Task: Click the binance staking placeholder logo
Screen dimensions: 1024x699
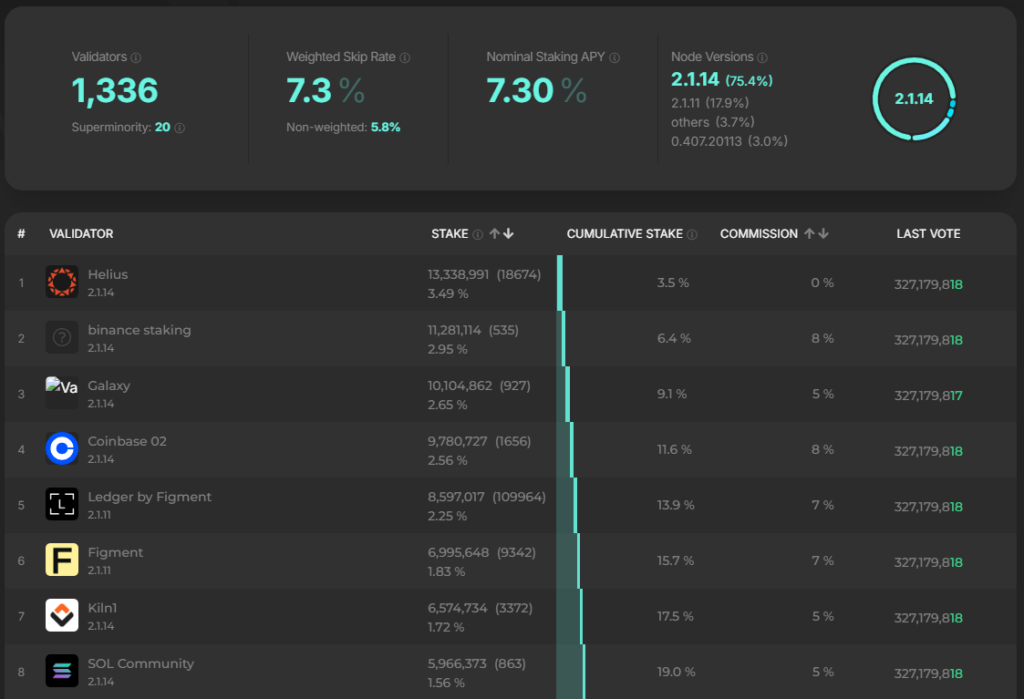Action: [x=62, y=337]
